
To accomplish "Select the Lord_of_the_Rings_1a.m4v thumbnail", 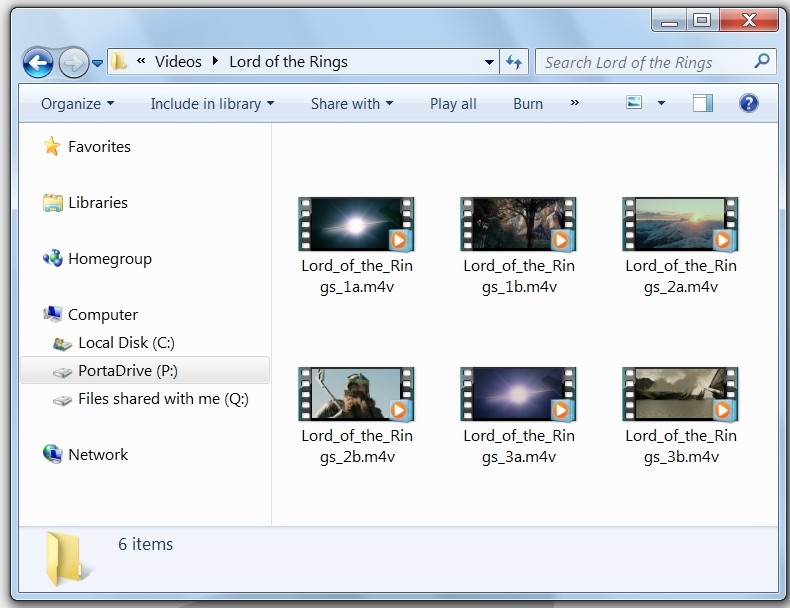I will tap(356, 224).
